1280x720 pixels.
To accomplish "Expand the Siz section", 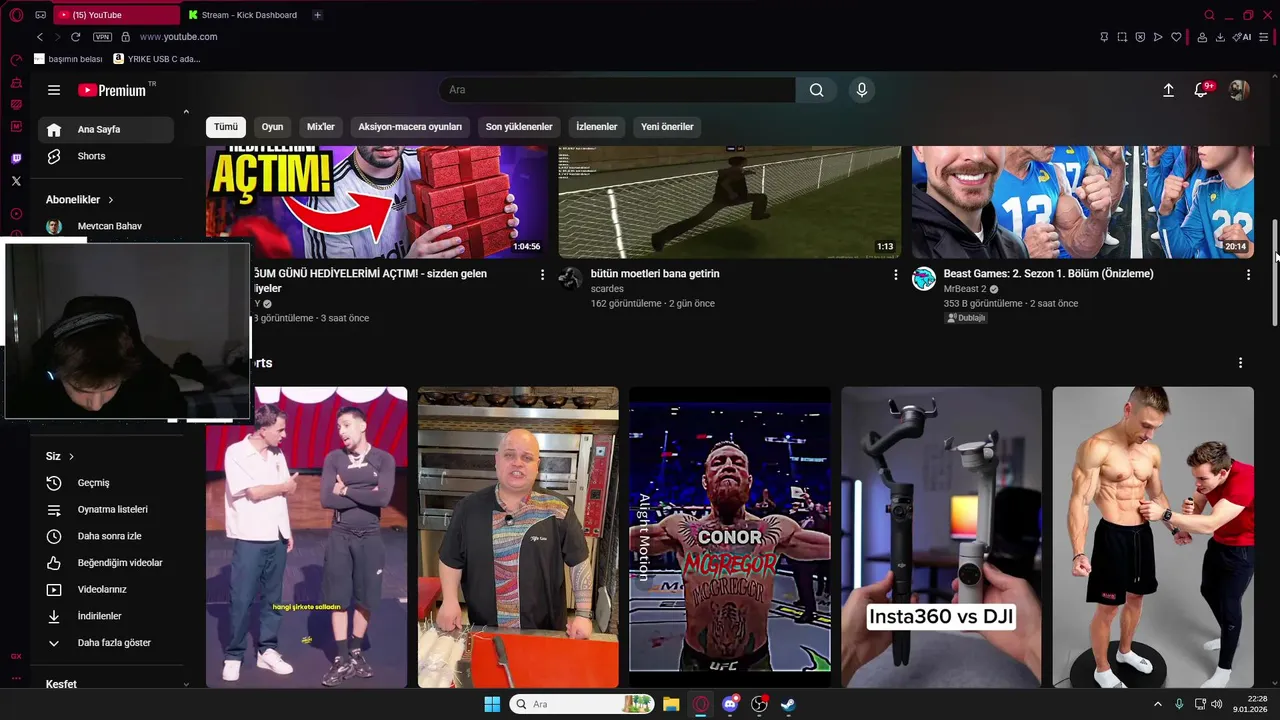I will [x=60, y=456].
